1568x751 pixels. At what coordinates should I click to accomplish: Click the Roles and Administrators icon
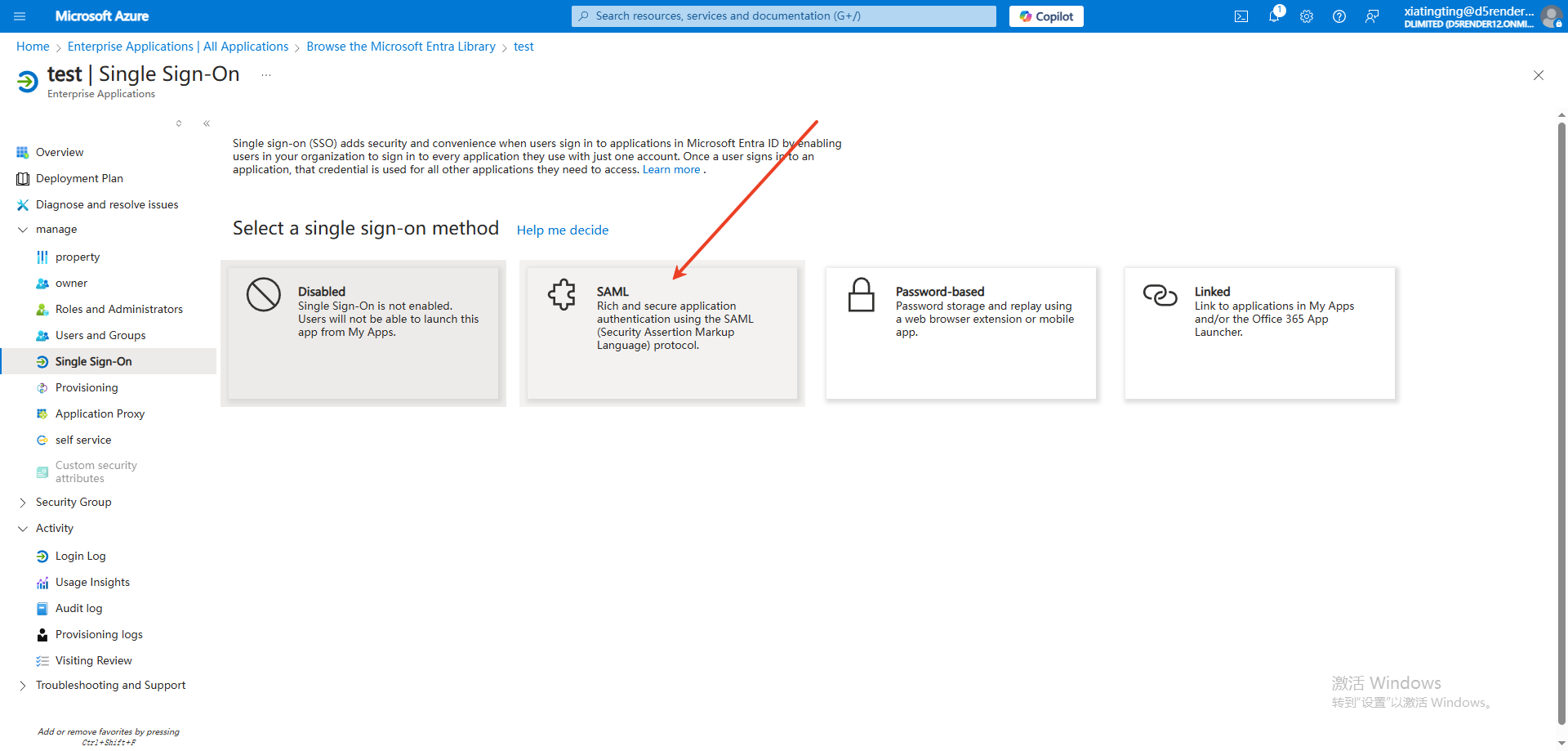(x=42, y=309)
